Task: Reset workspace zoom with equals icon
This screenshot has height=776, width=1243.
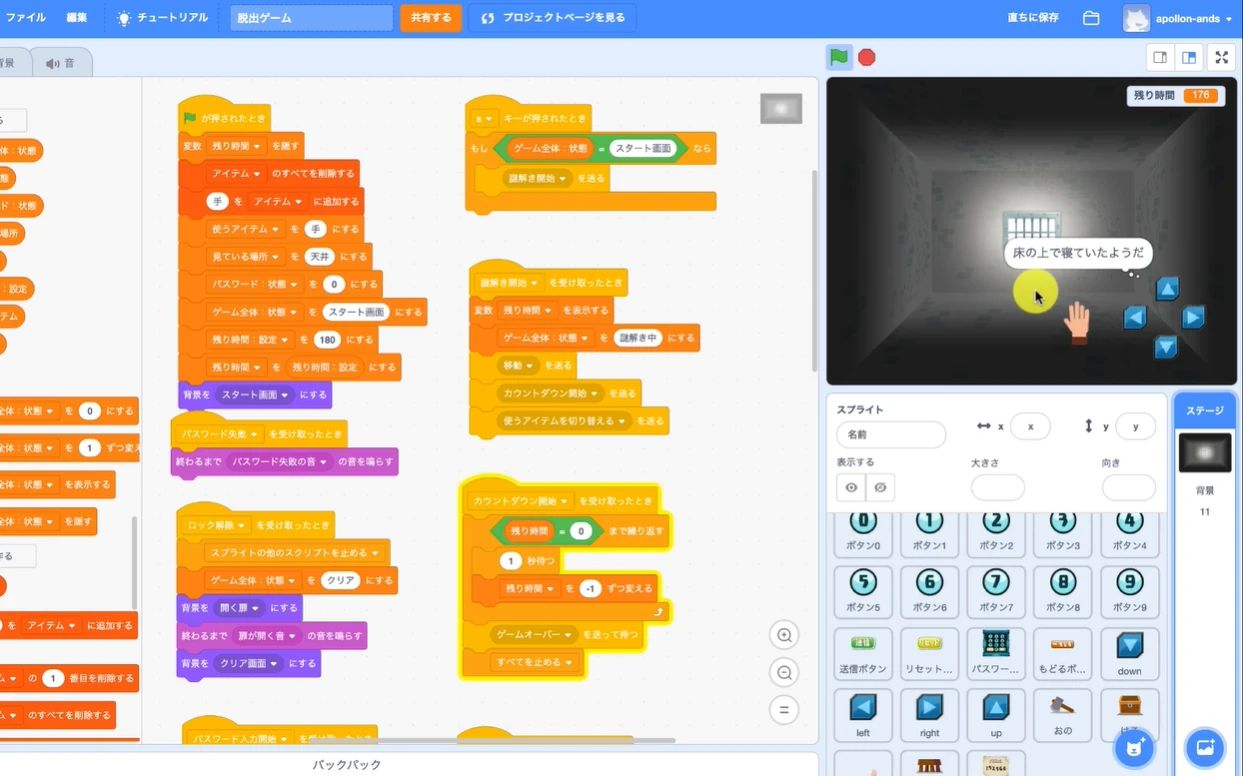Action: click(785, 710)
